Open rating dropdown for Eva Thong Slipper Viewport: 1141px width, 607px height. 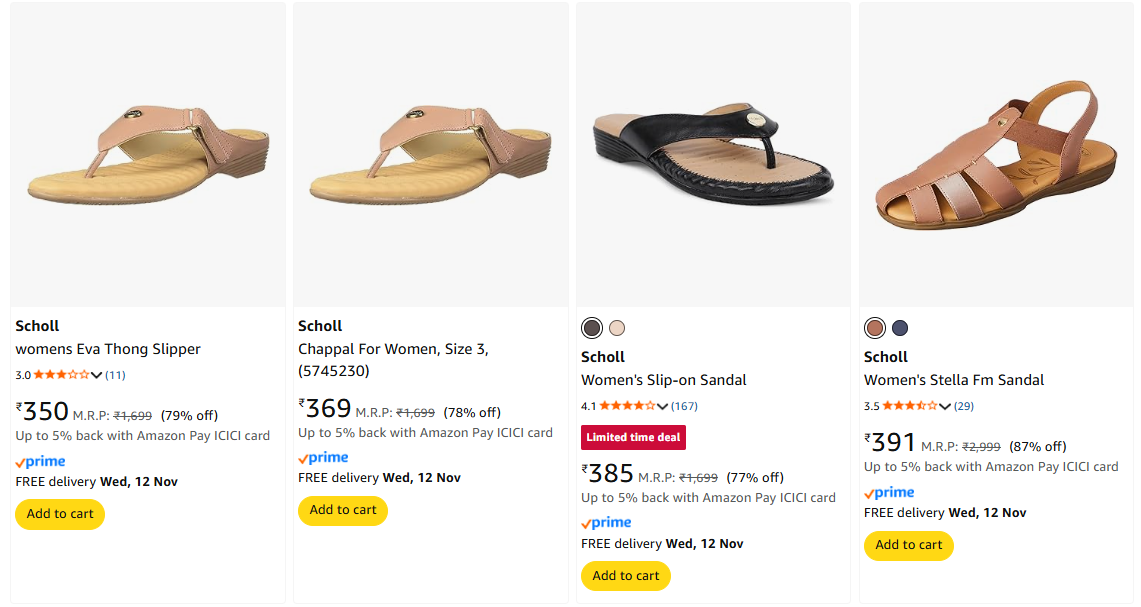tap(97, 375)
